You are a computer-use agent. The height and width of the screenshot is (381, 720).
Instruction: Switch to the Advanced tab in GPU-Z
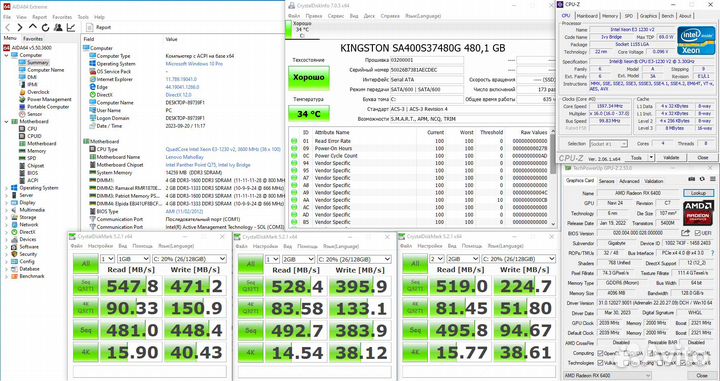click(629, 181)
